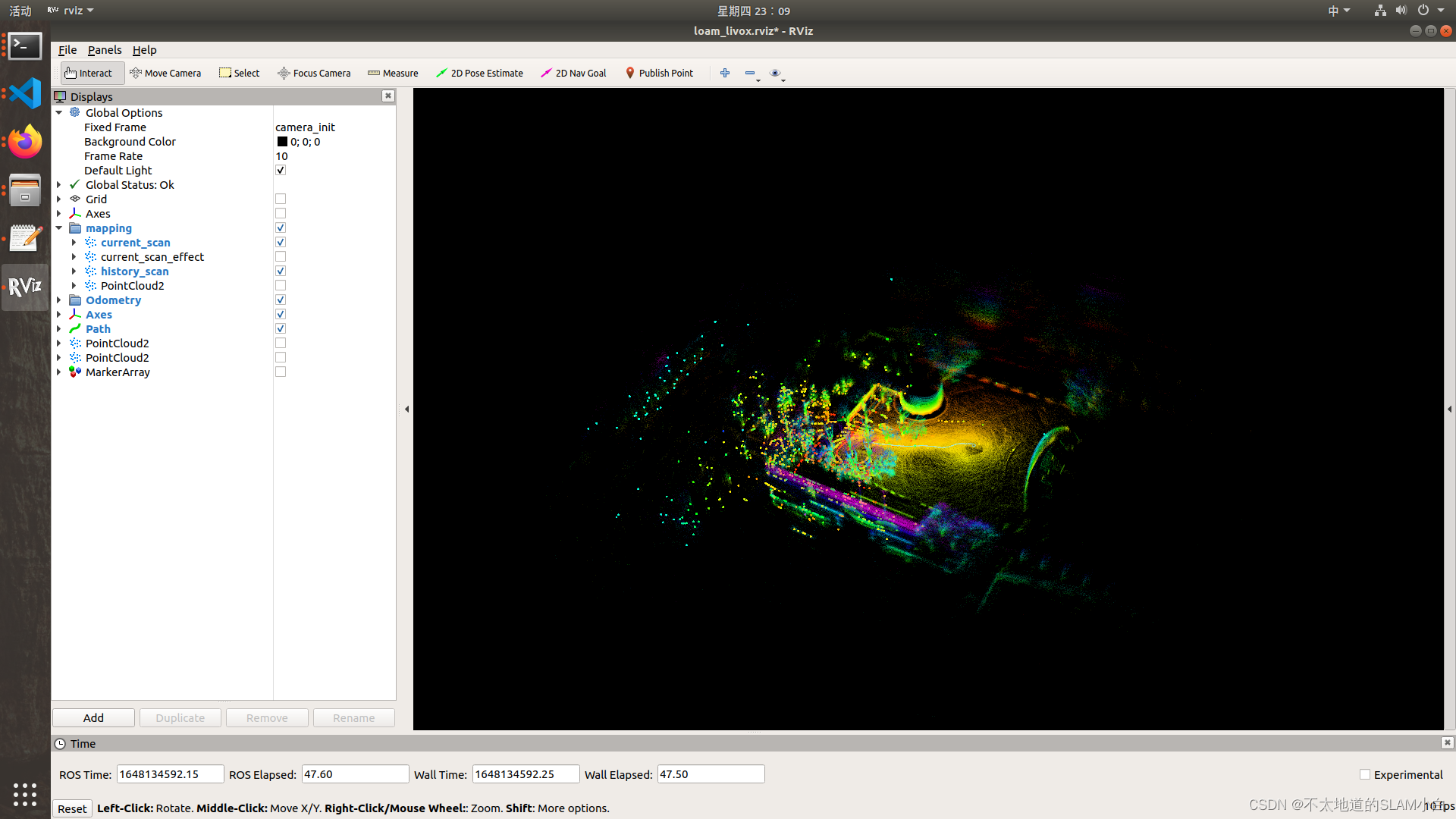Choose the Measure tool

coord(393,73)
